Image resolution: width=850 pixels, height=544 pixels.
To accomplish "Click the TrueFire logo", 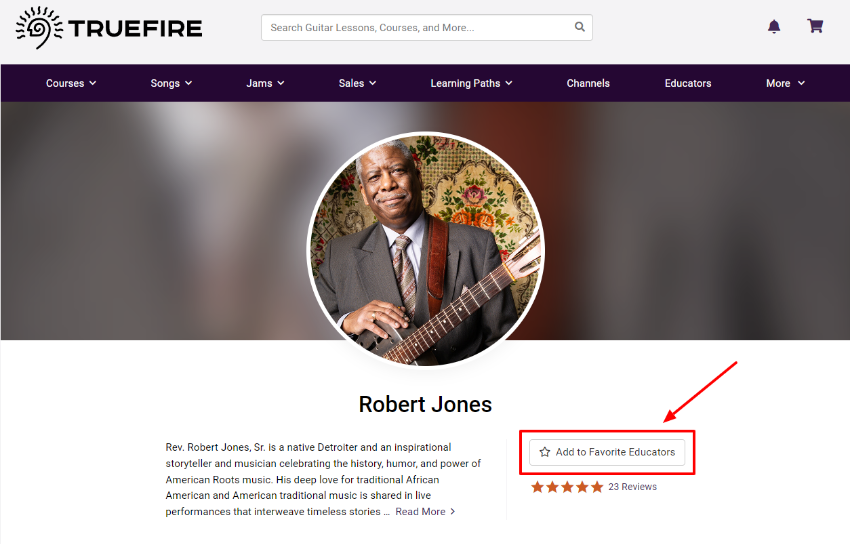I will point(109,28).
